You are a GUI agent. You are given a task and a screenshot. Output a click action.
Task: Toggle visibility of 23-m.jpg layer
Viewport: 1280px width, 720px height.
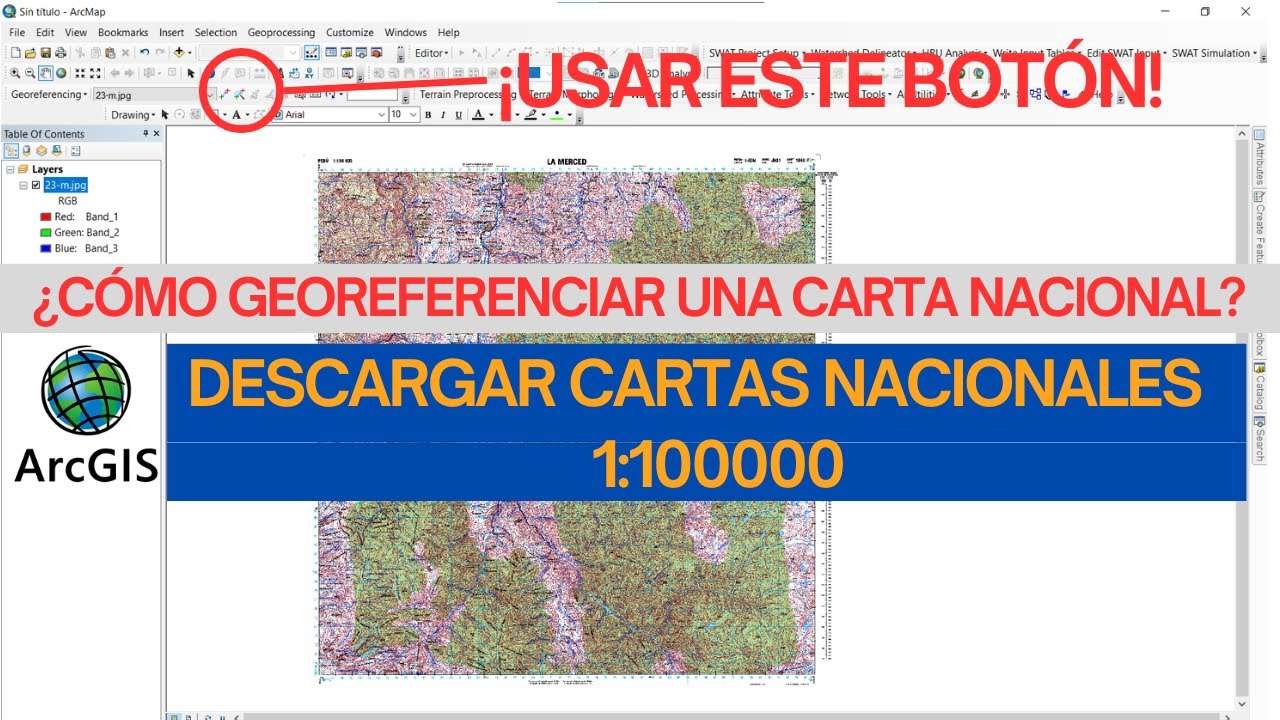[x=36, y=185]
